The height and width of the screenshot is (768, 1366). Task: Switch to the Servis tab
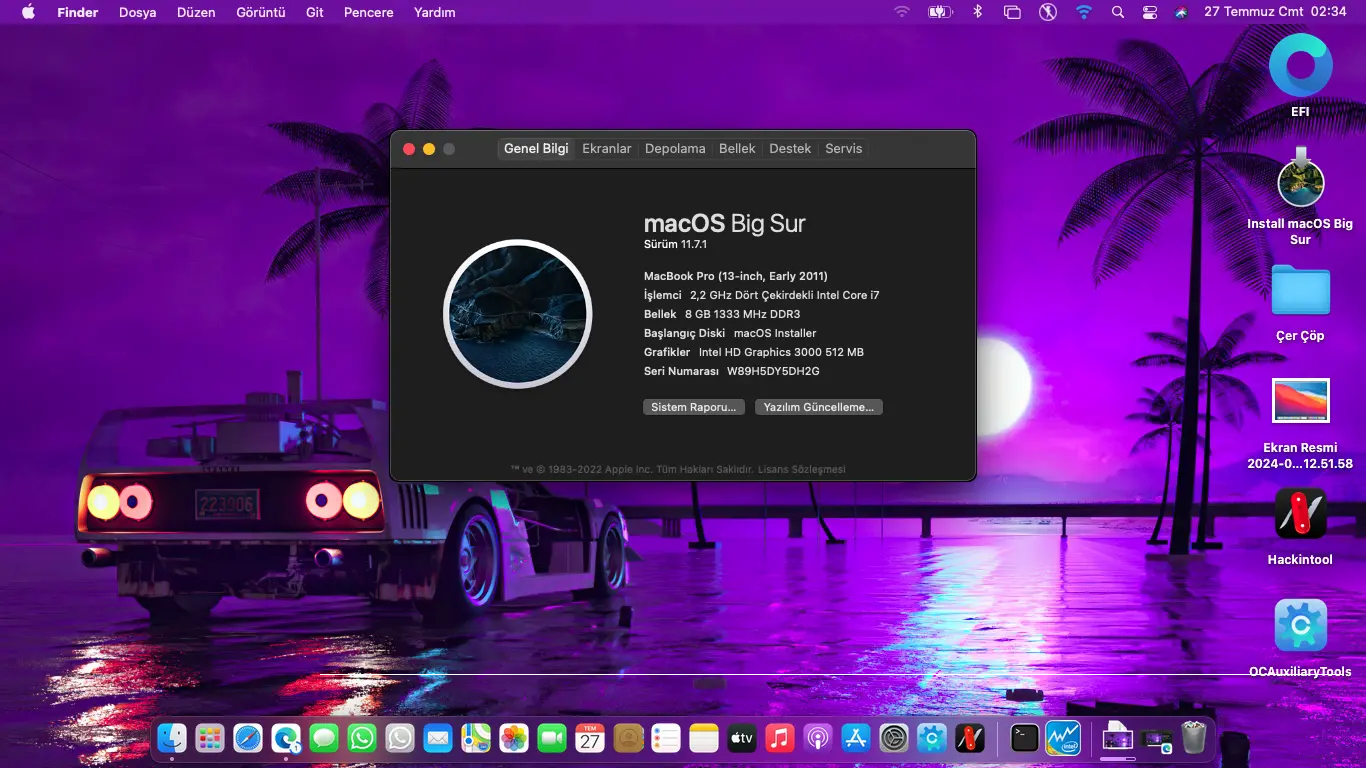(843, 148)
